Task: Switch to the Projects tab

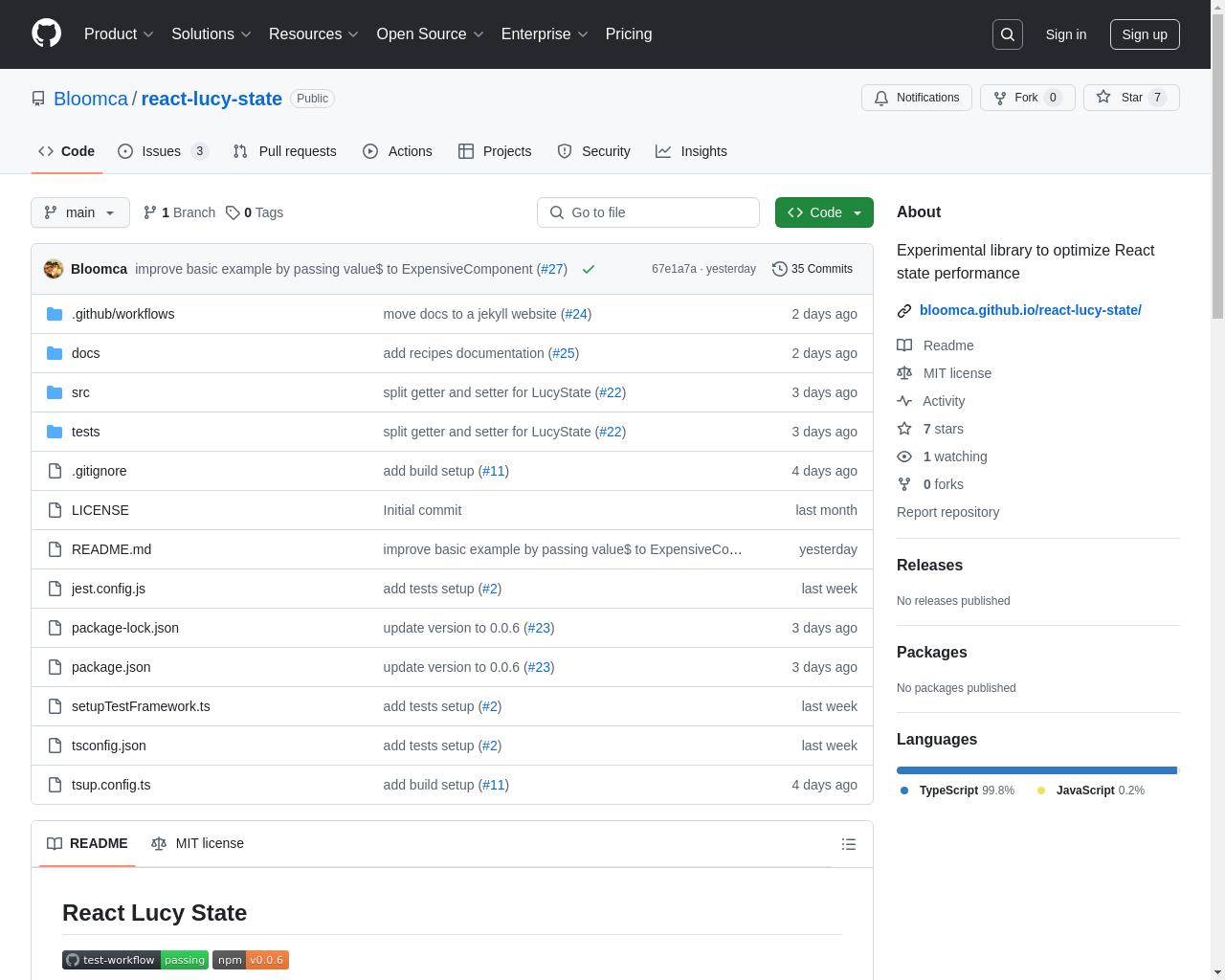Action: click(x=495, y=151)
